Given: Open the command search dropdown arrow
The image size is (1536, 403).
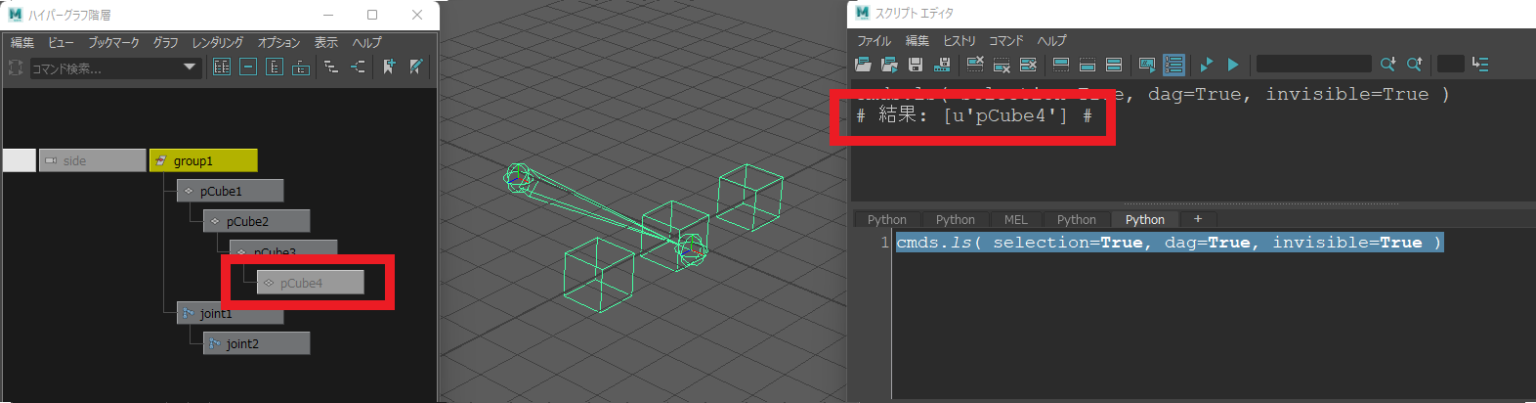Looking at the screenshot, I should [x=190, y=68].
